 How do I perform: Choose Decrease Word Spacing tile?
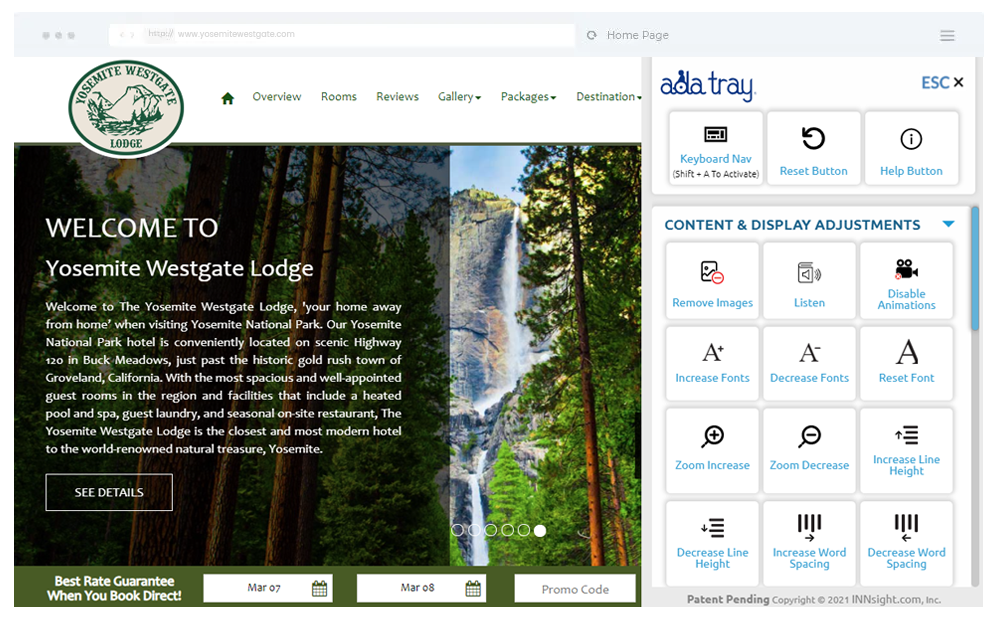[906, 543]
